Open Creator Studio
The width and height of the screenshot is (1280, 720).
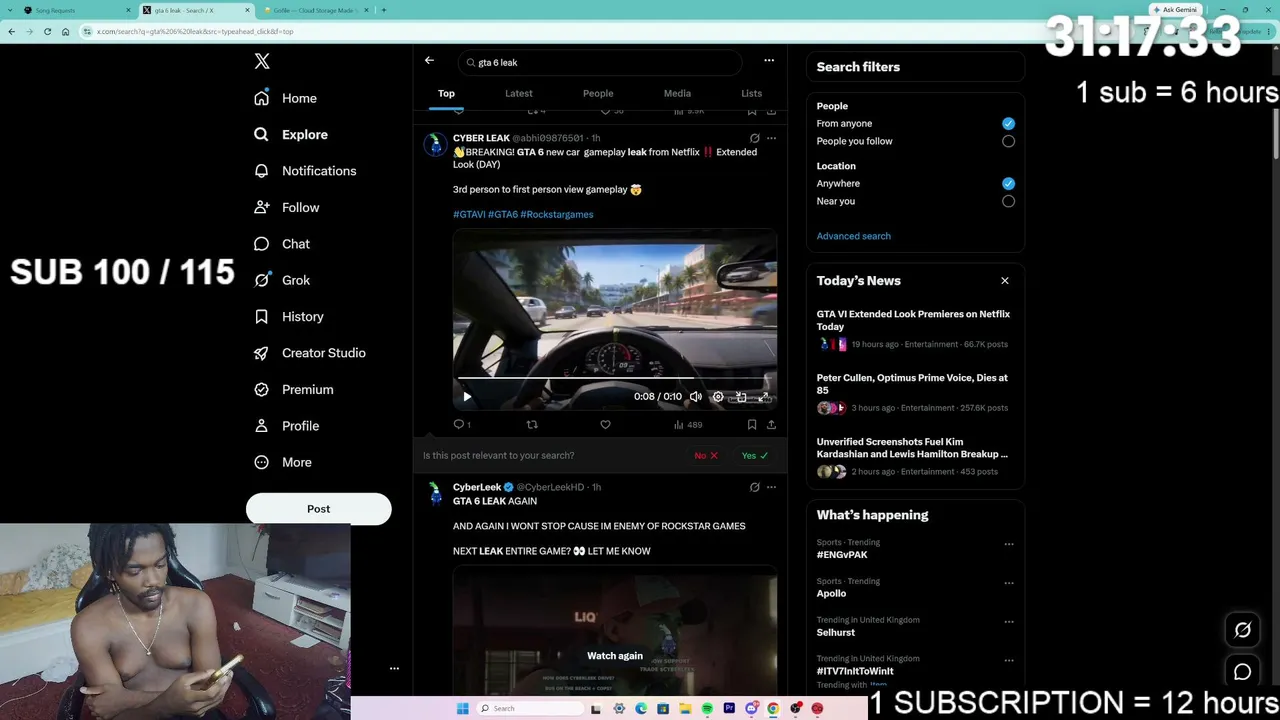(x=310, y=353)
